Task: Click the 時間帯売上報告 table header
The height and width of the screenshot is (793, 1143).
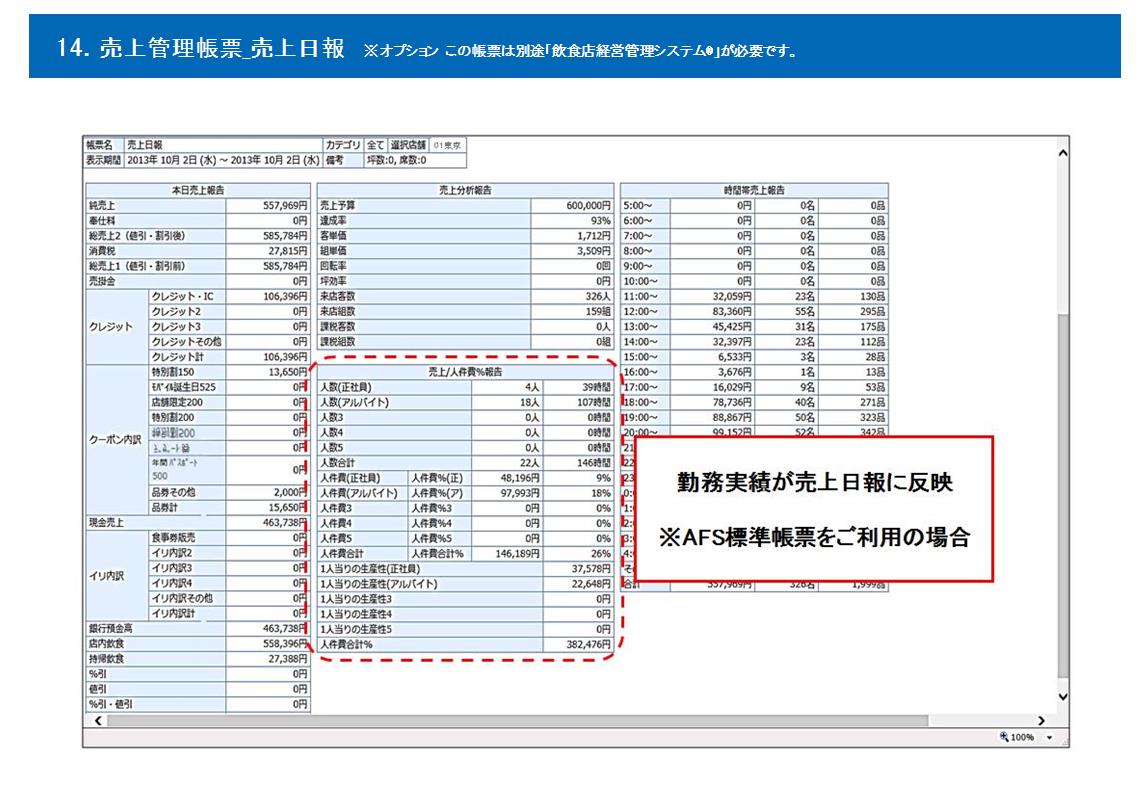Action: (754, 190)
